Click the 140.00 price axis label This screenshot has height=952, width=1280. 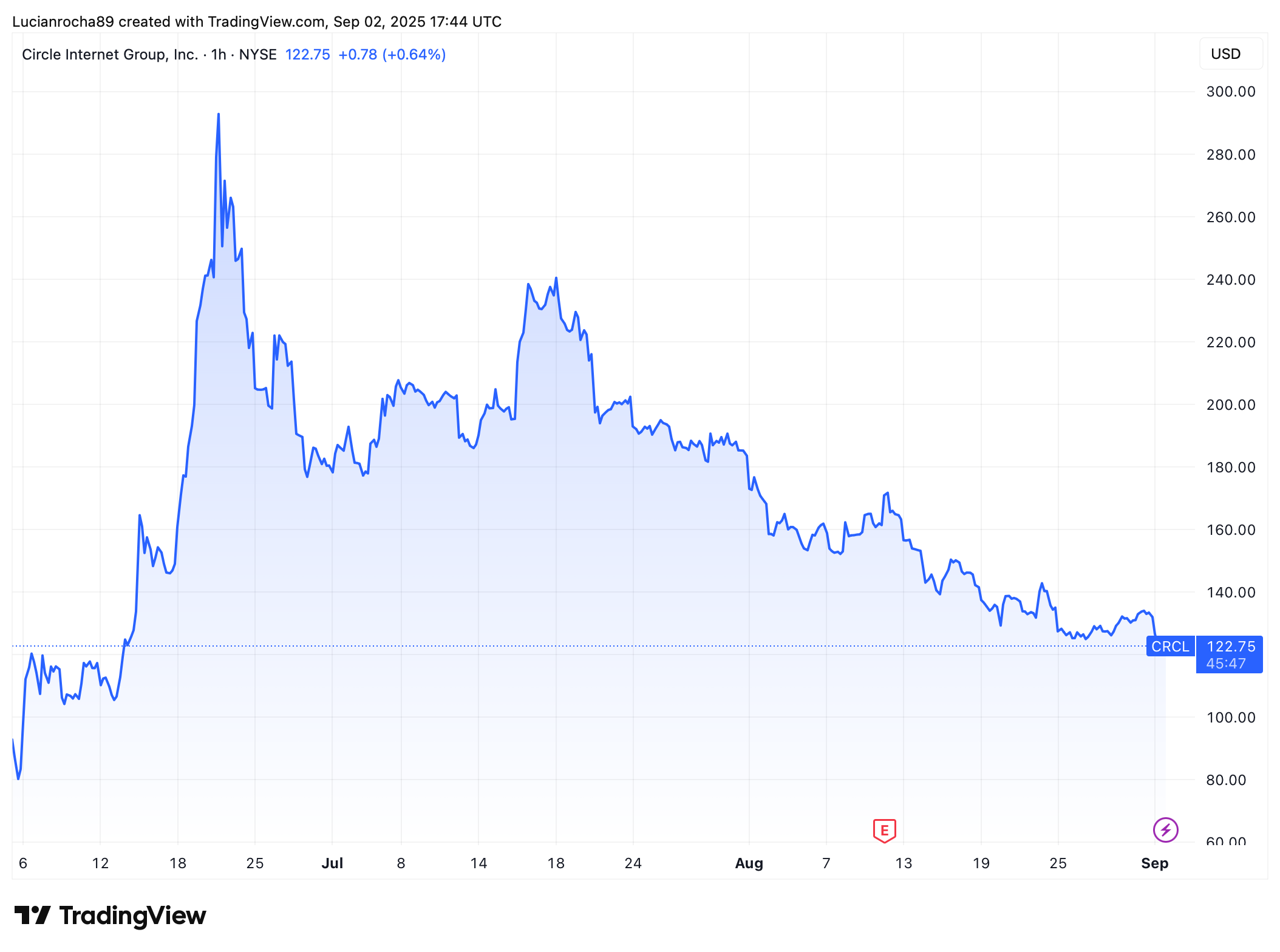pos(1230,592)
